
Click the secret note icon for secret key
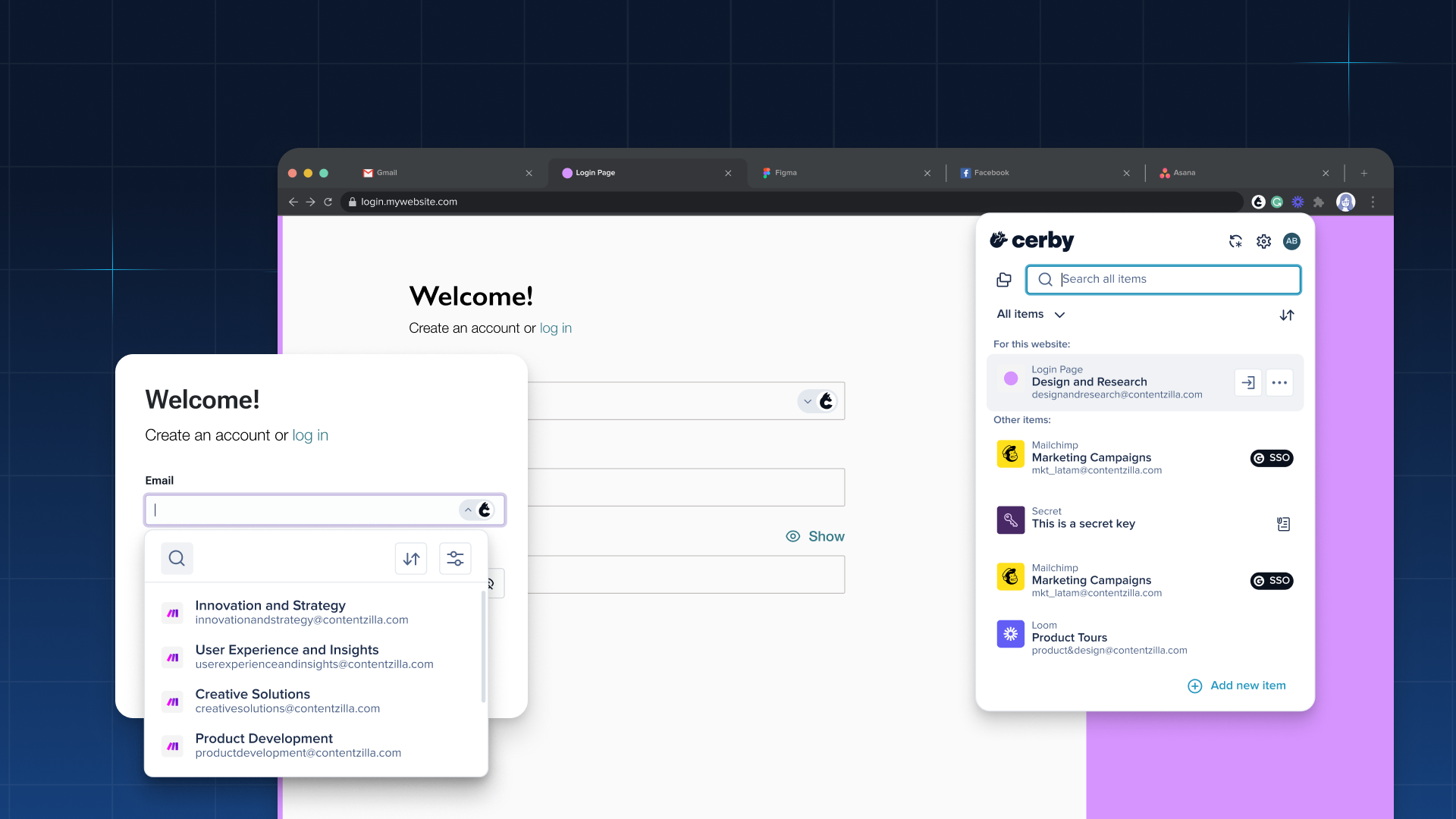[x=1283, y=524]
